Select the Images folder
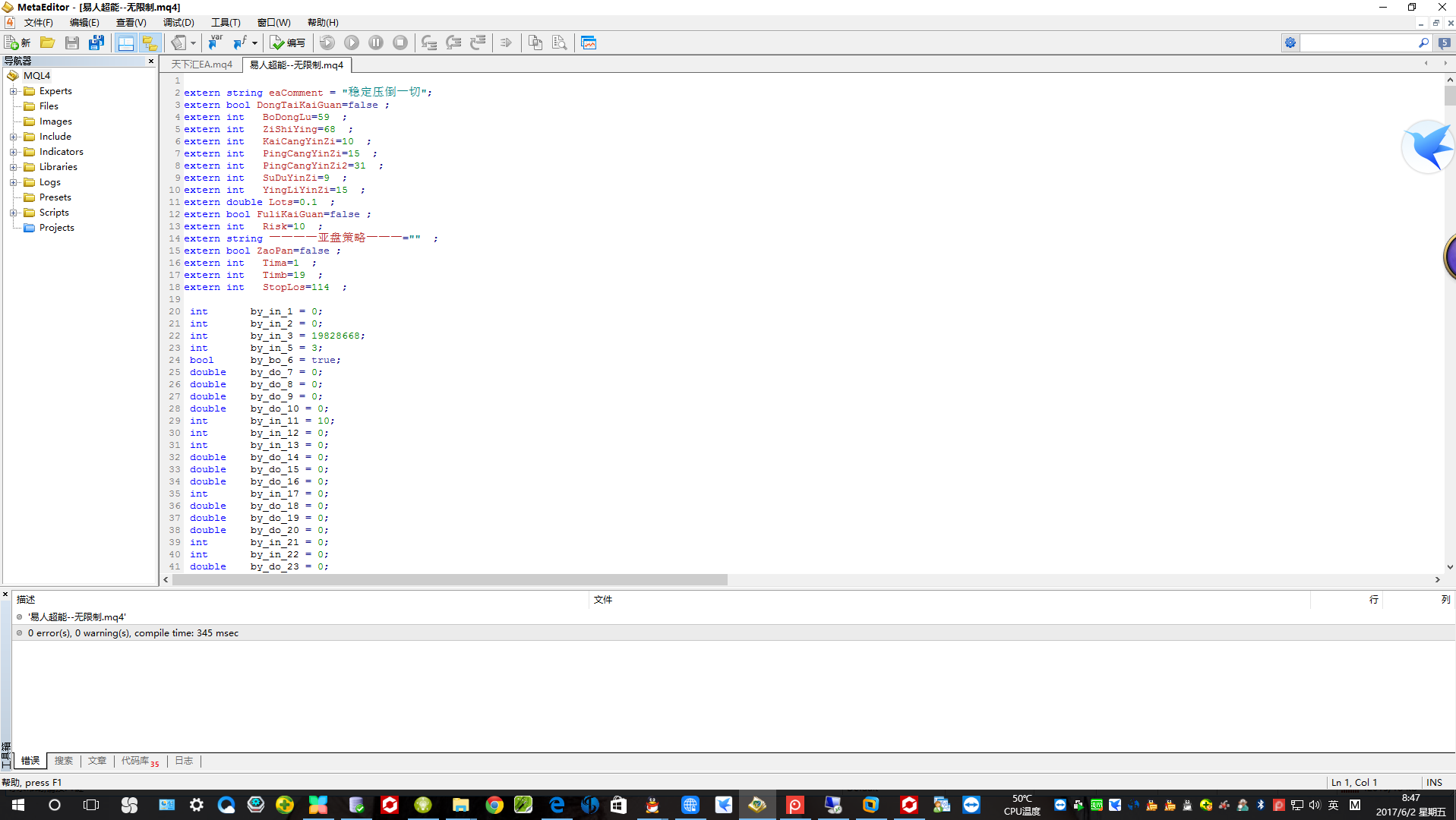Viewport: 1456px width, 820px height. tap(55, 121)
